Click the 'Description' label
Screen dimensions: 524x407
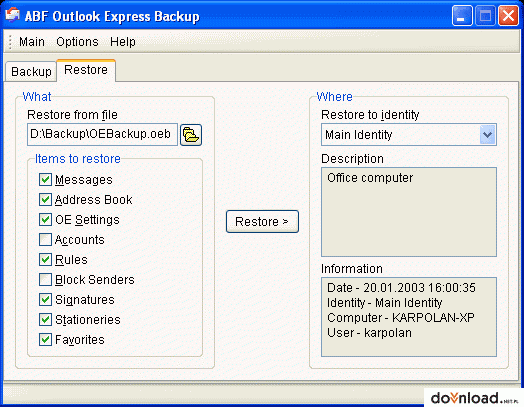pos(352,159)
